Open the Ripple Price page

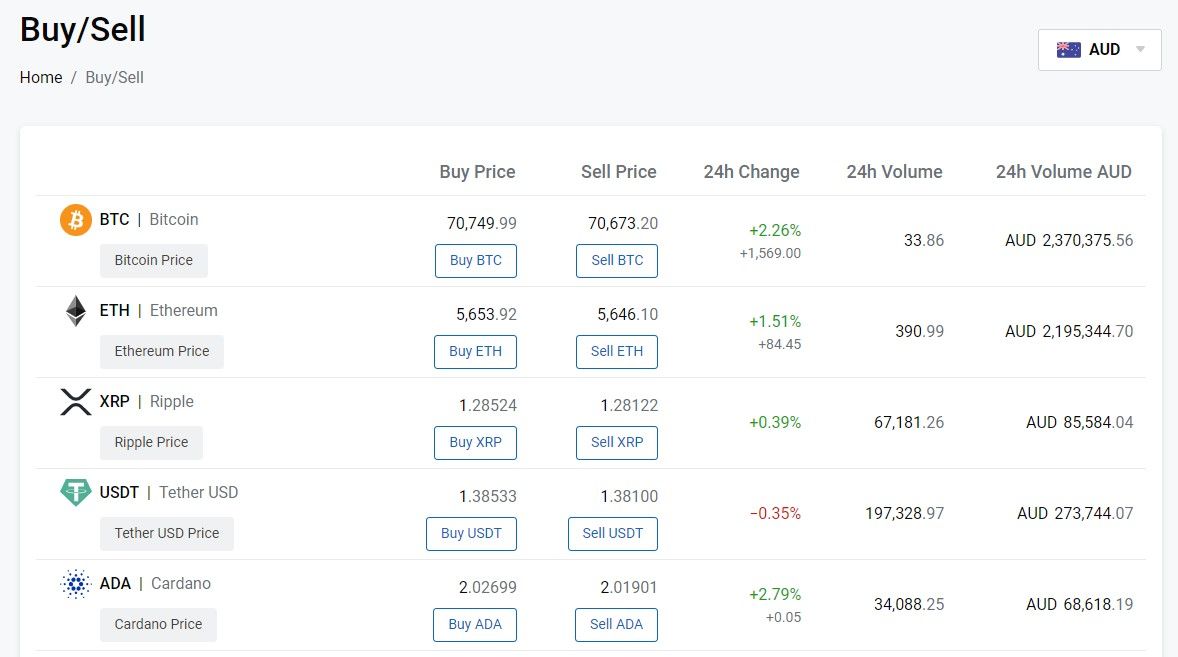[x=151, y=442]
